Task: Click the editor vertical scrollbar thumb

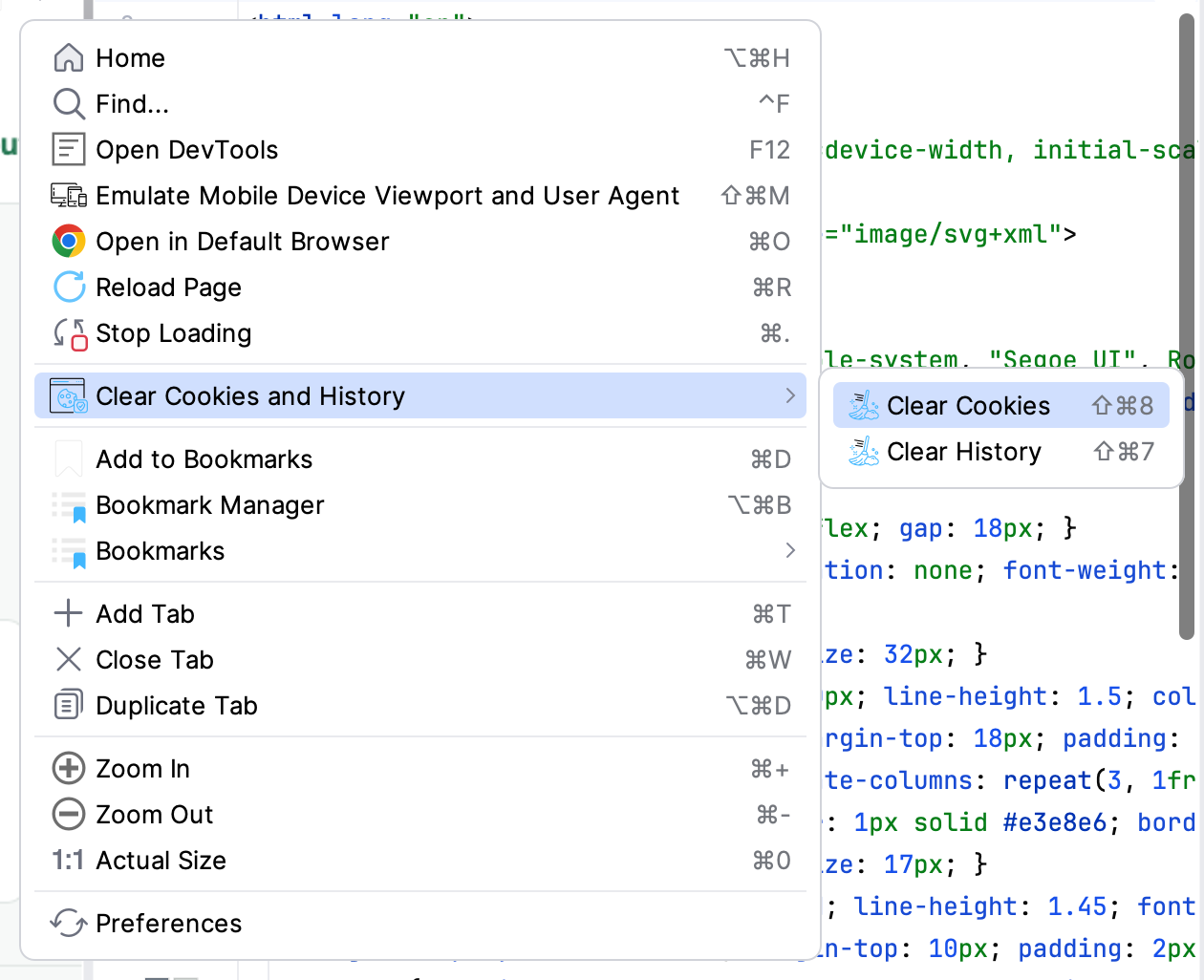Action: tap(1187, 325)
